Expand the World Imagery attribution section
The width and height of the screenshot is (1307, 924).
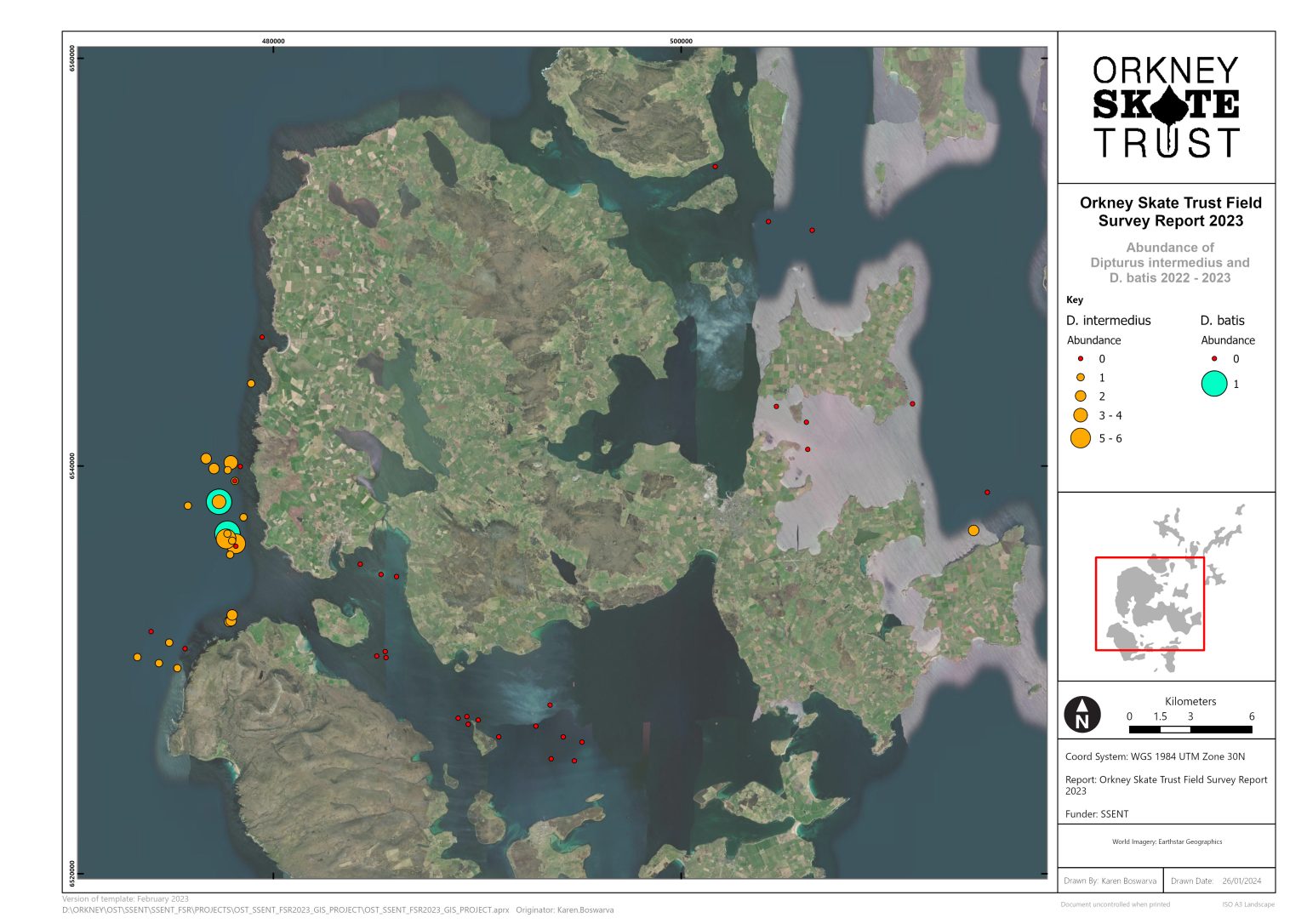1166,841
